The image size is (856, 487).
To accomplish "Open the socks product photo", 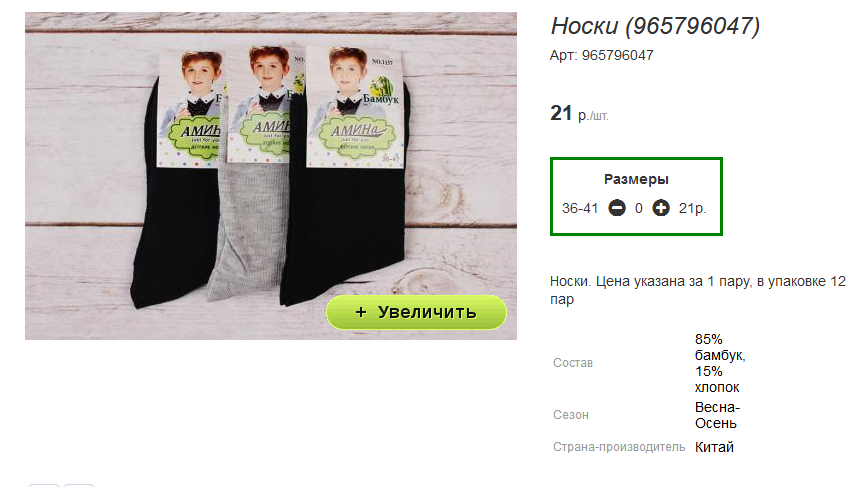I will pyautogui.click(x=271, y=176).
